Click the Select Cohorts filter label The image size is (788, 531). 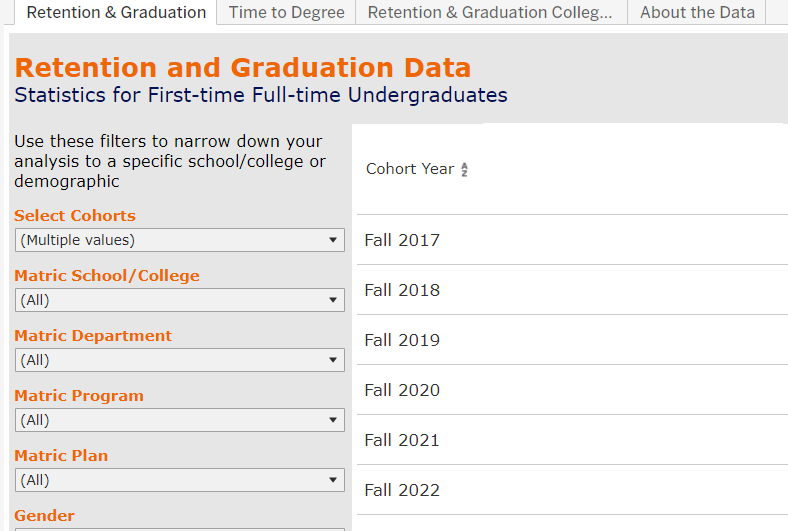(75, 216)
